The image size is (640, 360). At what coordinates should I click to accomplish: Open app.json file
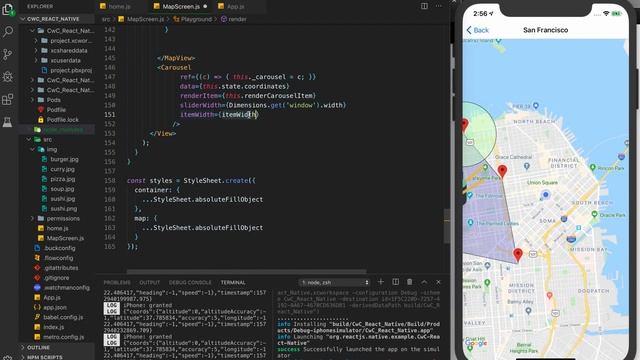(55, 307)
